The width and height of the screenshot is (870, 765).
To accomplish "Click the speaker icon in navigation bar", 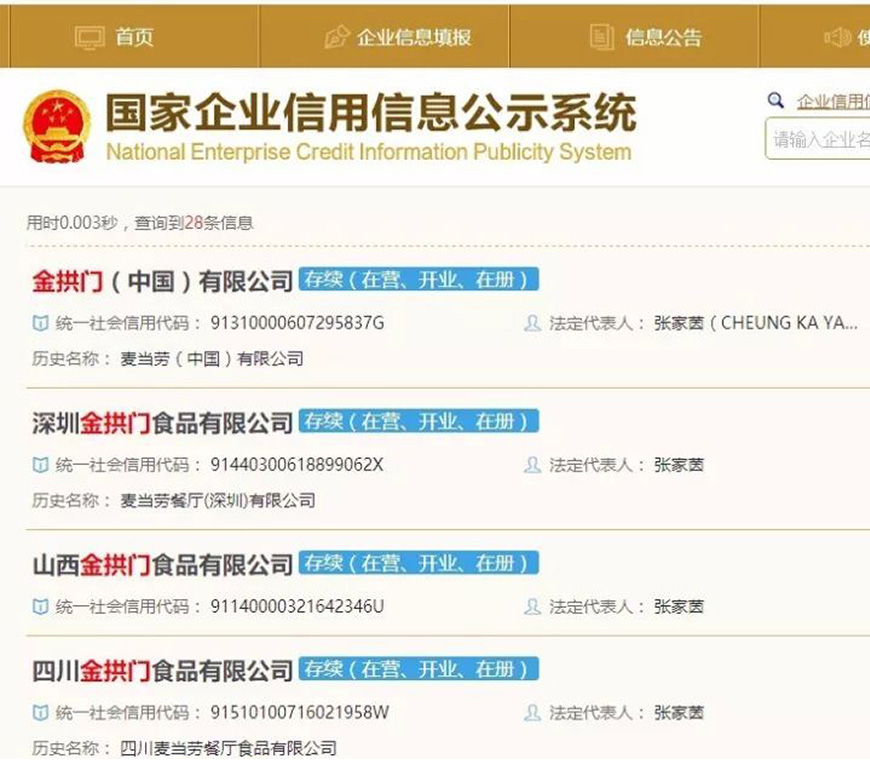I will [x=836, y=37].
